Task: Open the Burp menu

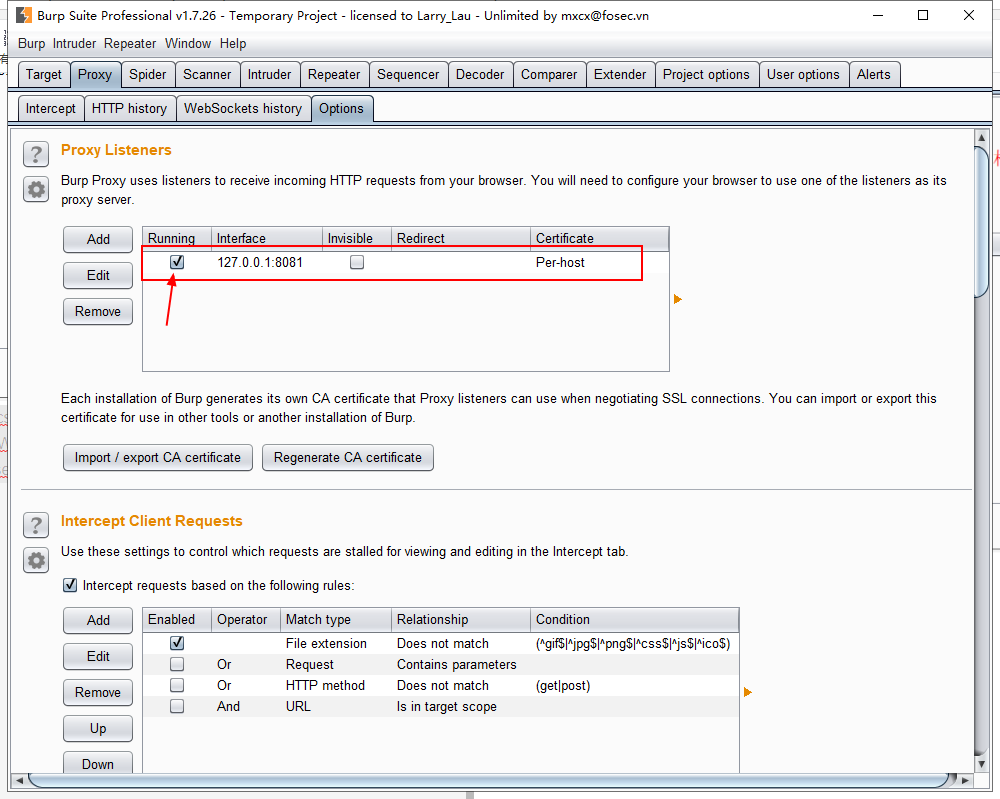Action: coord(31,43)
